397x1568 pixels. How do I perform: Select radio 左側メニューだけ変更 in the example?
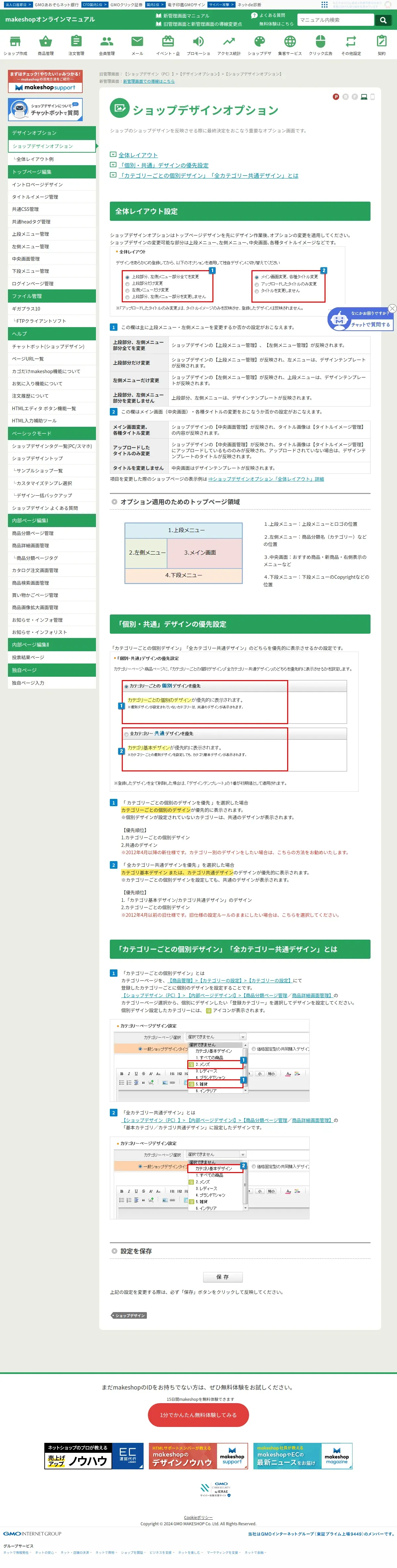coord(127,290)
